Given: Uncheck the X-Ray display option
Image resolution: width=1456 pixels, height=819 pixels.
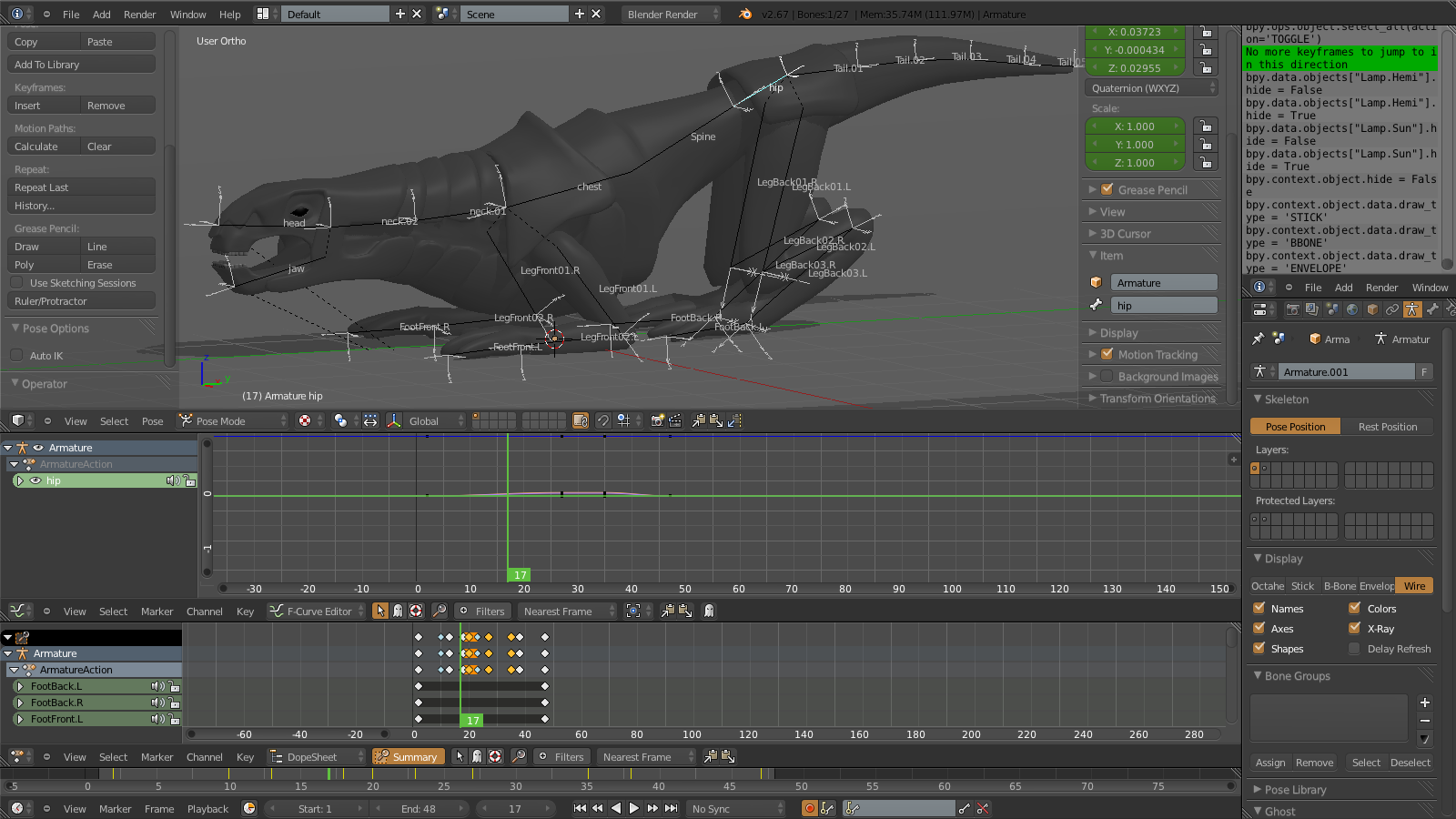Looking at the screenshot, I should click(1354, 628).
